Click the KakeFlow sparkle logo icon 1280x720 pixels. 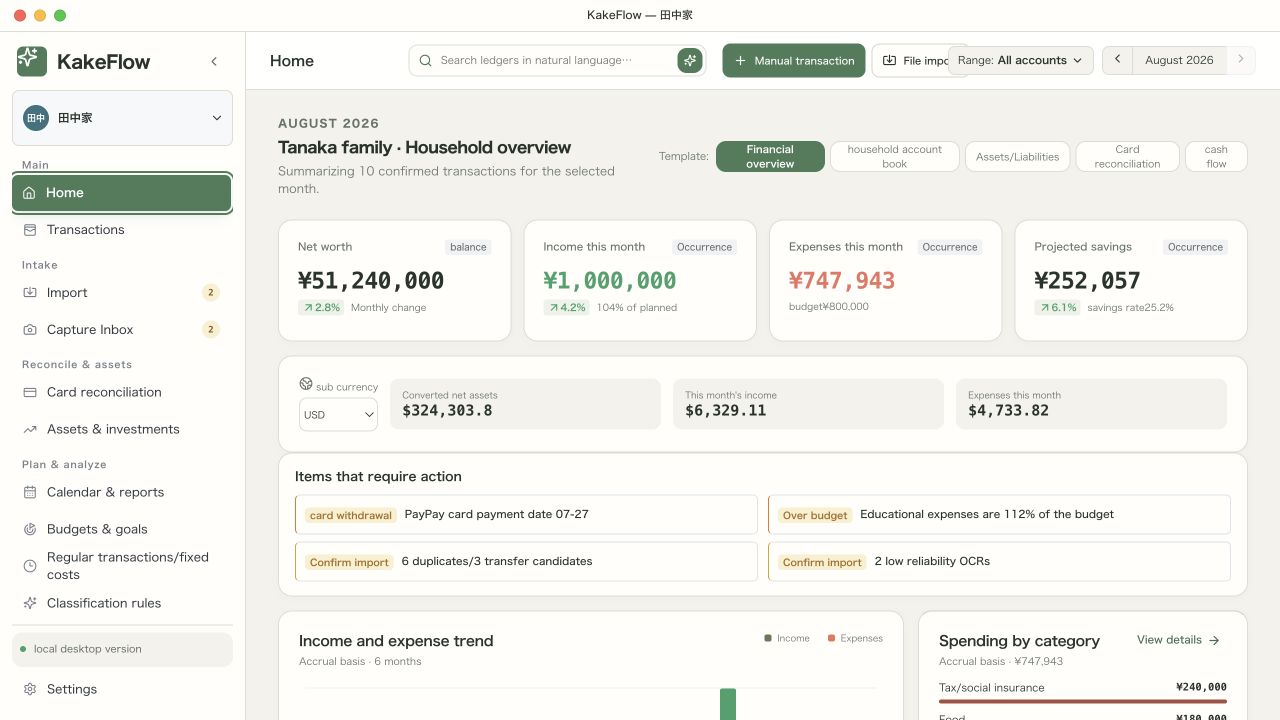tap(32, 61)
